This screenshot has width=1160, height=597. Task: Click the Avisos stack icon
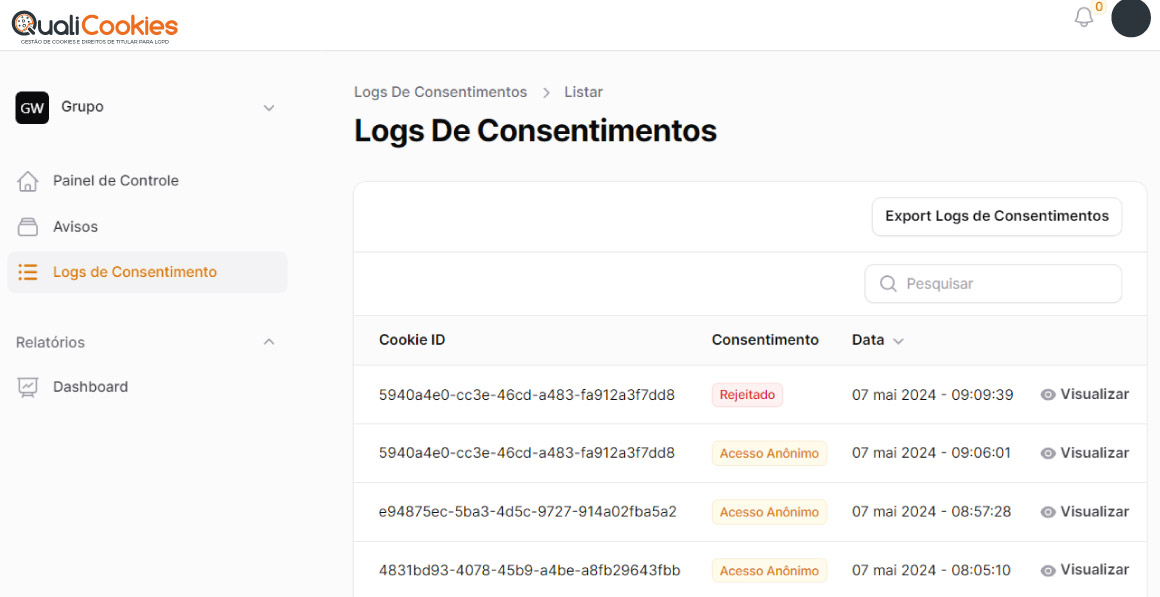pos(28,227)
